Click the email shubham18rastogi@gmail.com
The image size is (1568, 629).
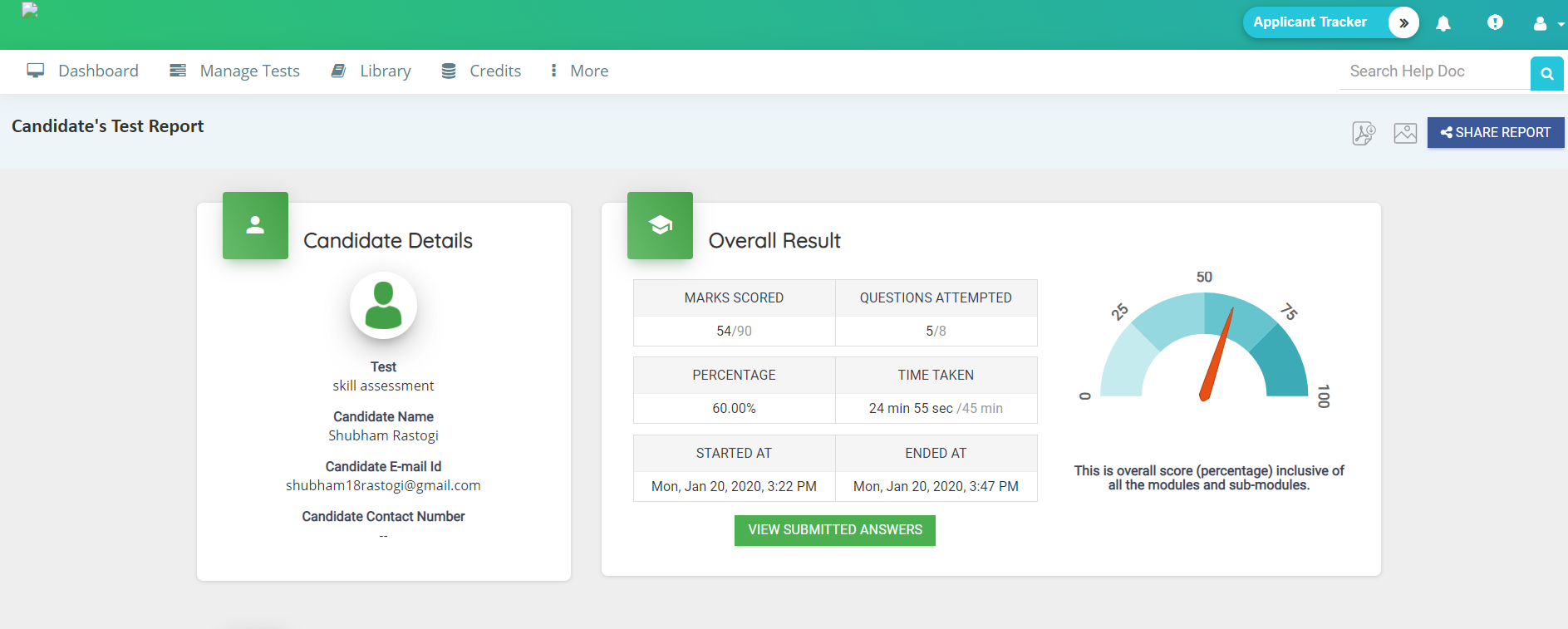[x=383, y=485]
